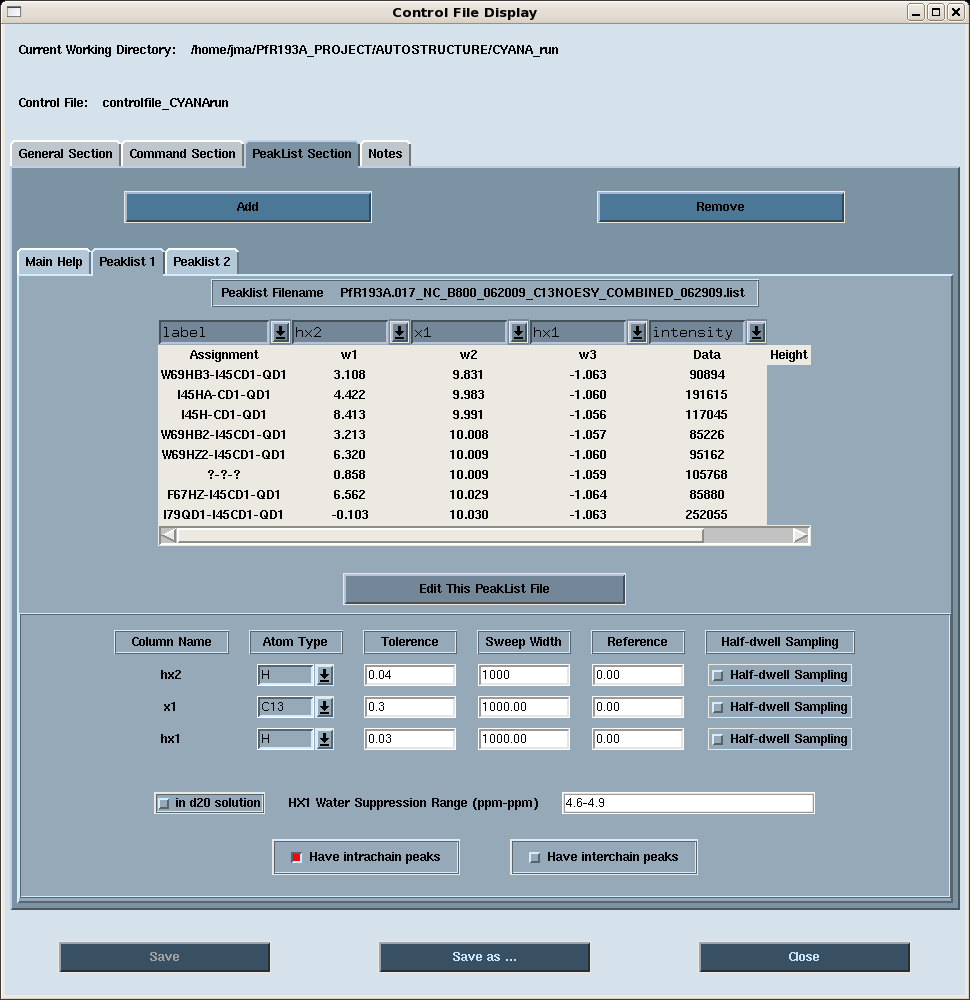Switch to the Command Section tab
970x1000 pixels.
click(182, 154)
